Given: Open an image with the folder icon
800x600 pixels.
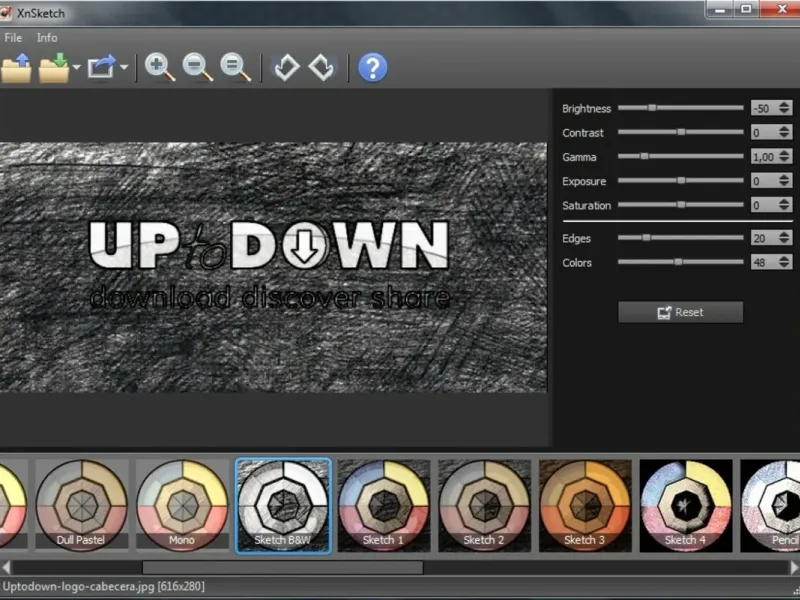Looking at the screenshot, I should 16,68.
